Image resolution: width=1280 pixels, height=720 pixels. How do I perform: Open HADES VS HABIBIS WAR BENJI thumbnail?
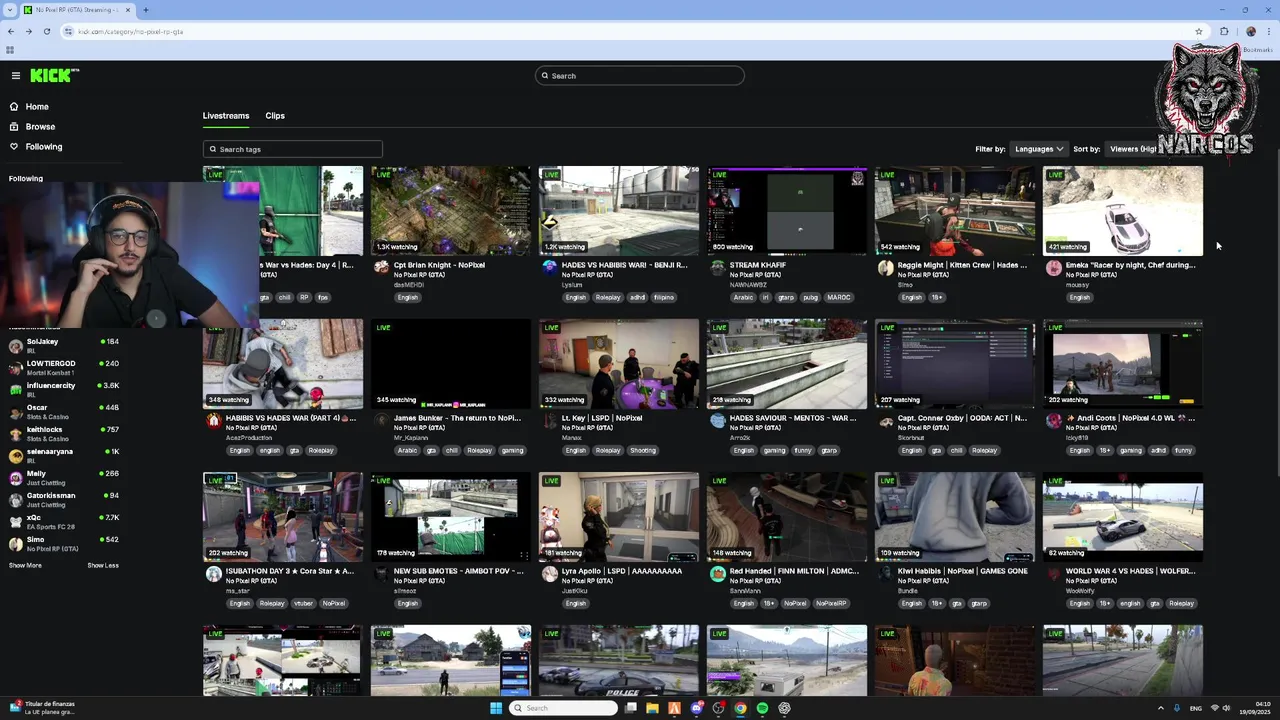pyautogui.click(x=619, y=211)
